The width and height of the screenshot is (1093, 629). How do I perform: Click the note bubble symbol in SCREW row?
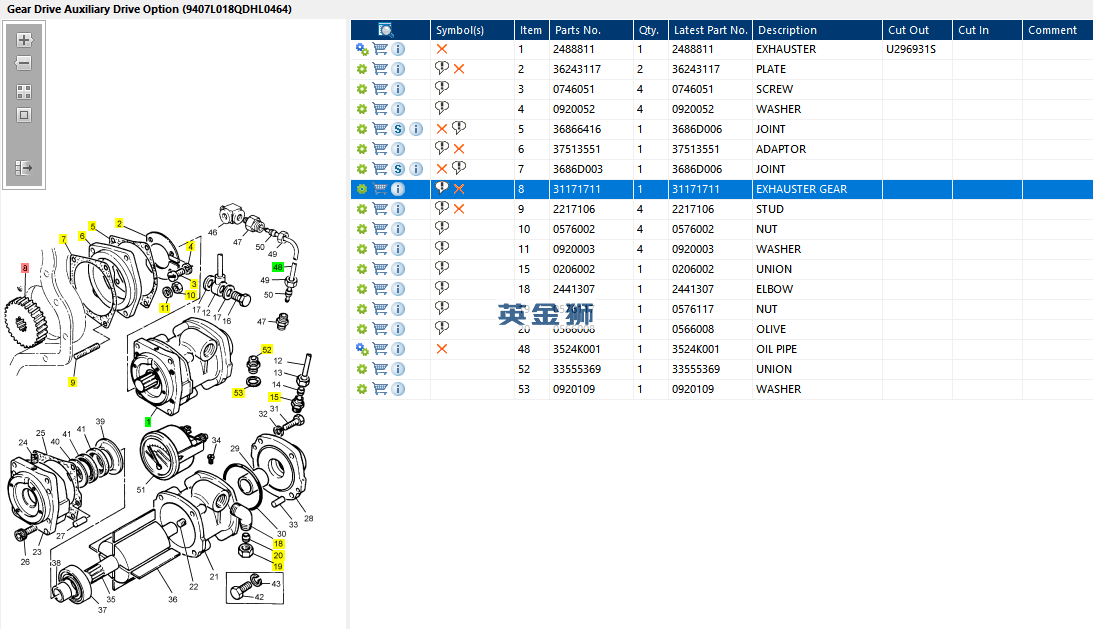[442, 88]
